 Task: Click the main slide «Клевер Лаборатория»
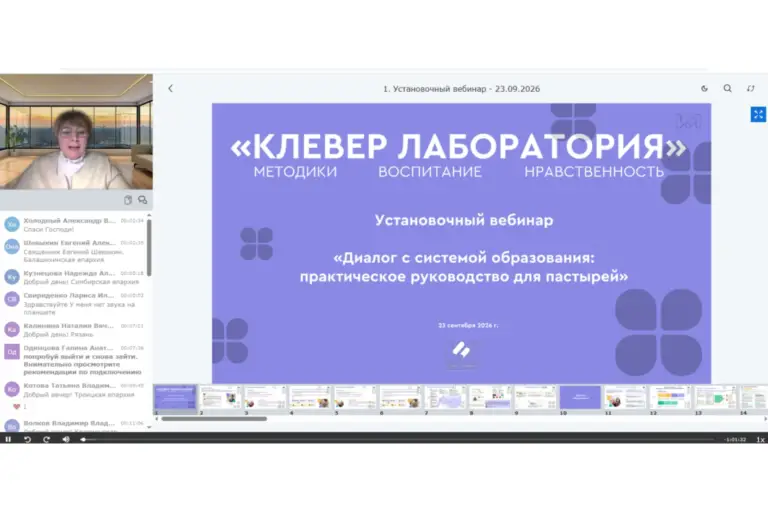click(x=461, y=243)
